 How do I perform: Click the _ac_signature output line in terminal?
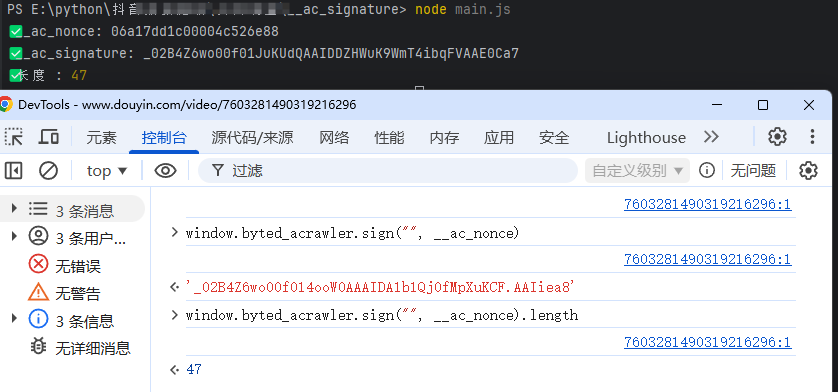click(264, 53)
